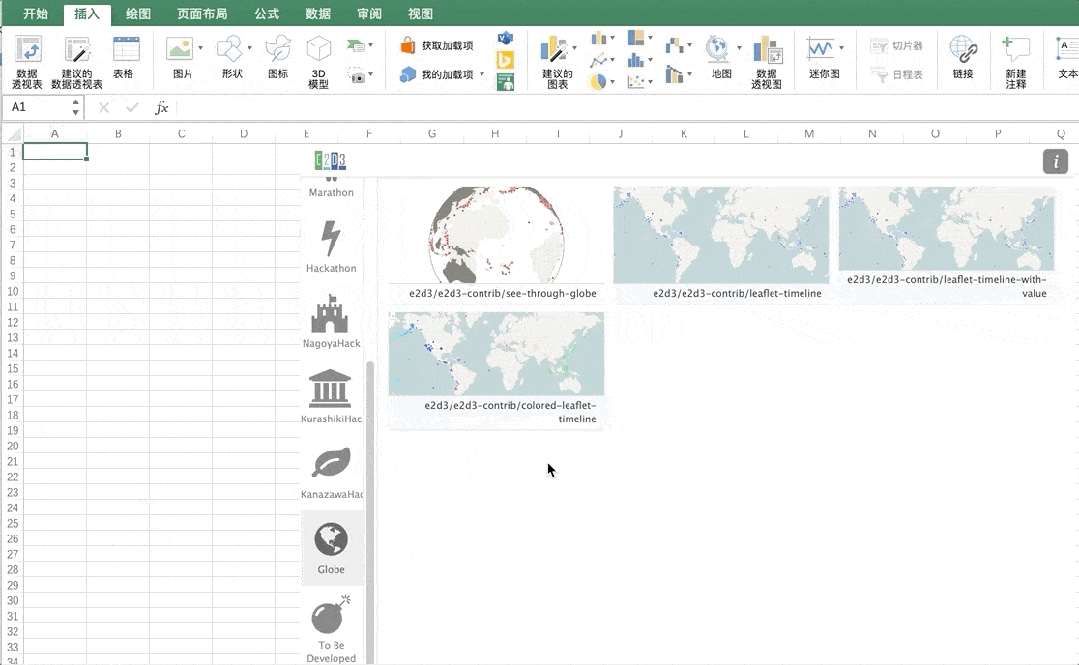1079x665 pixels.
Task: Select the Hackathon category in e2d3 sidebar
Action: pyautogui.click(x=331, y=246)
